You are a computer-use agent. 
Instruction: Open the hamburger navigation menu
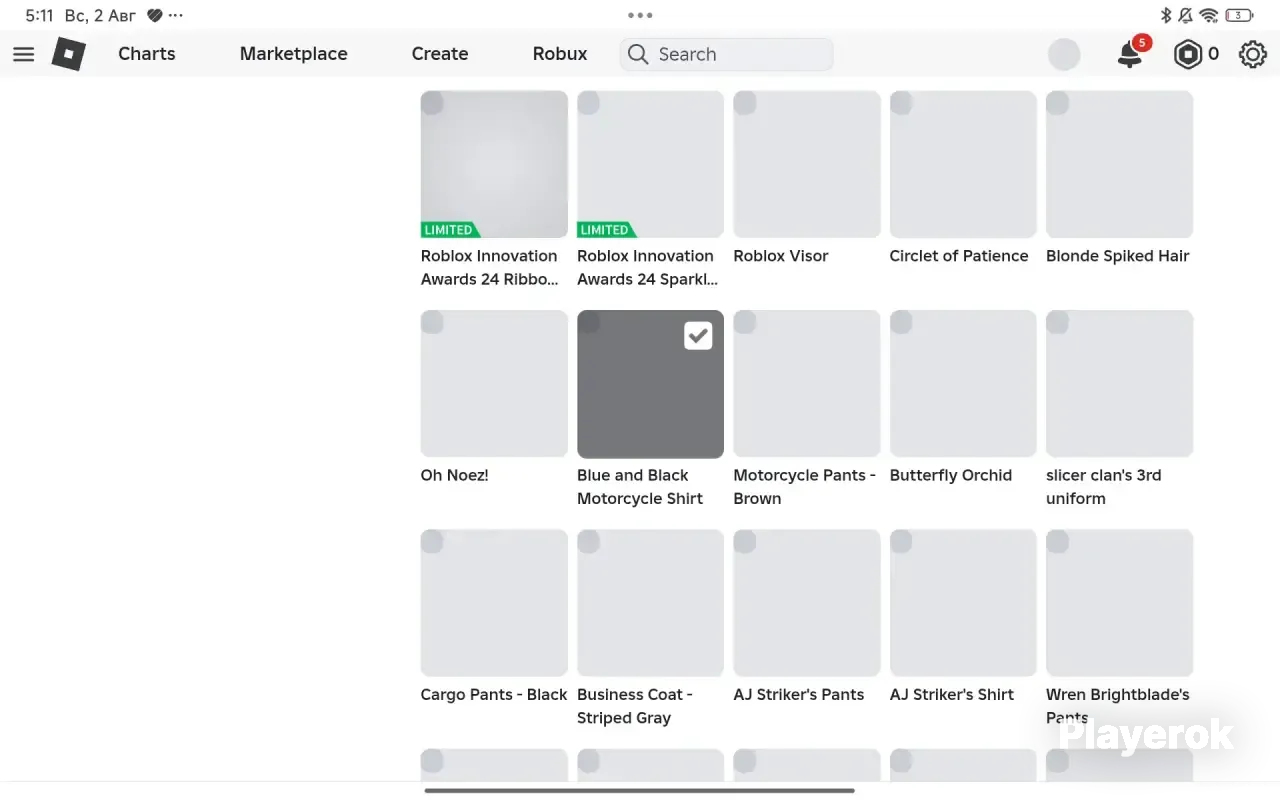(x=24, y=54)
